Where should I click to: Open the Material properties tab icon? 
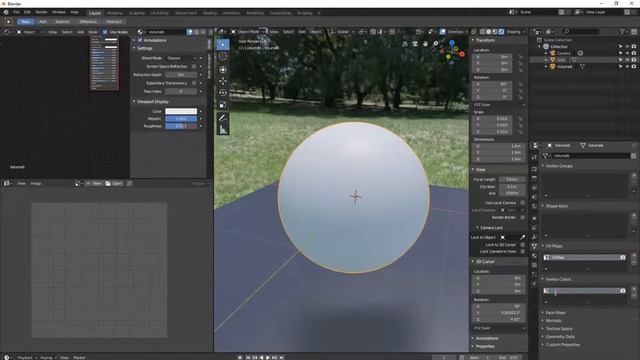point(534,256)
